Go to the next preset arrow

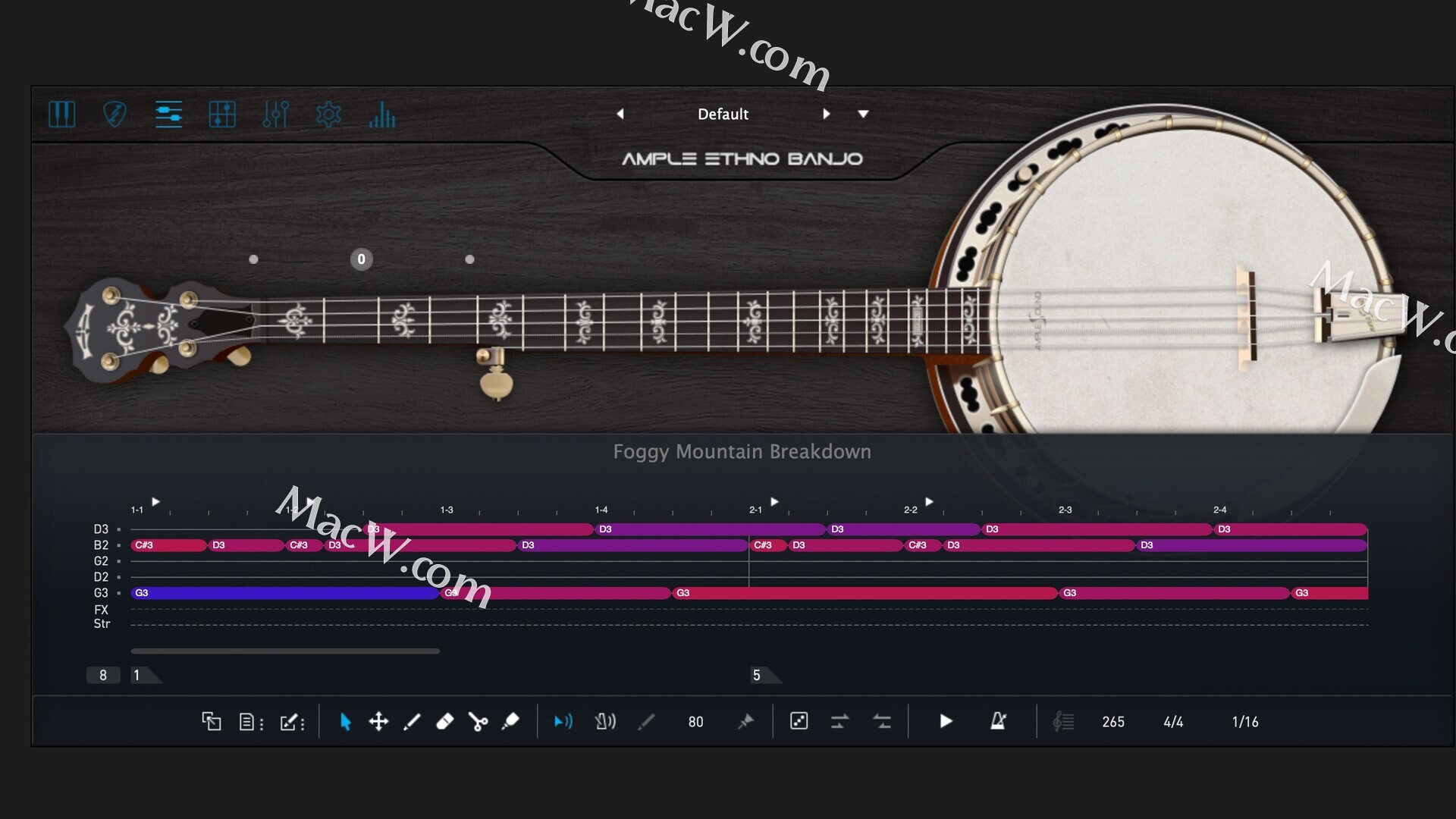[x=827, y=114]
